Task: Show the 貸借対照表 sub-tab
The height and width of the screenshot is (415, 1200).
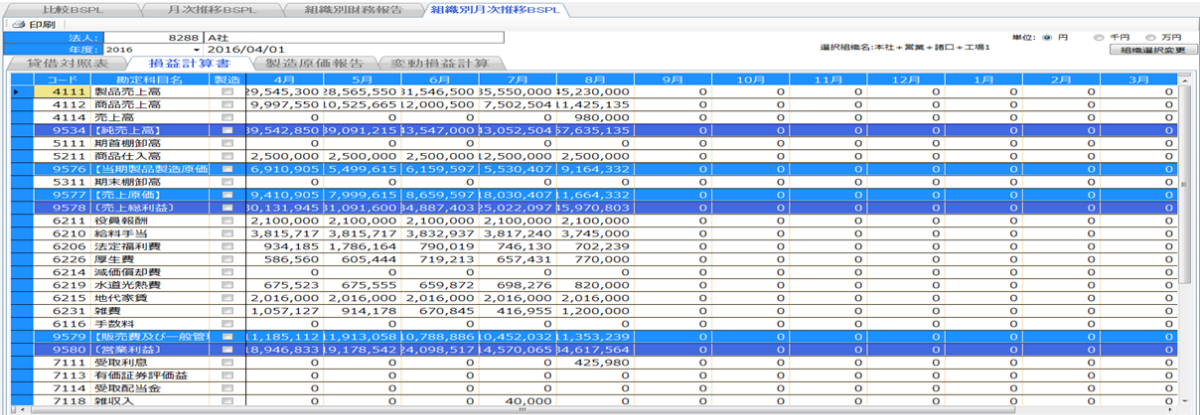Action: (x=62, y=64)
